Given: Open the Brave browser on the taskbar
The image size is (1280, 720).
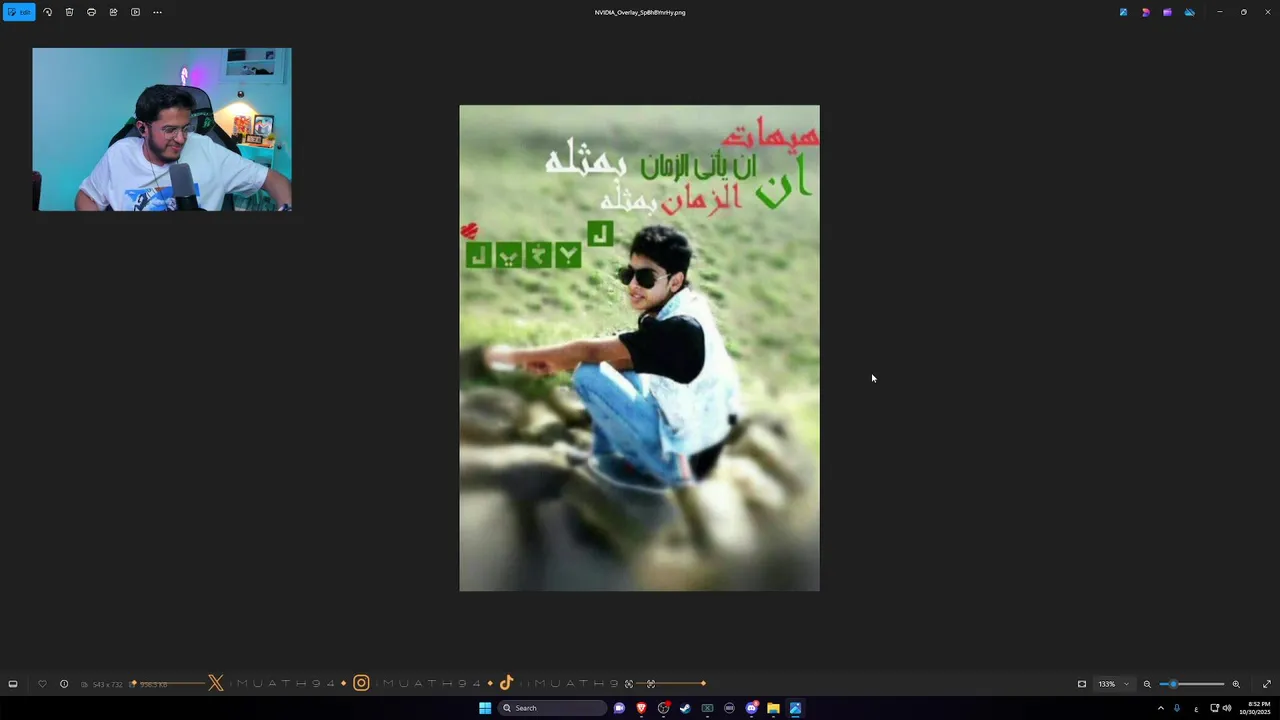Looking at the screenshot, I should [641, 708].
